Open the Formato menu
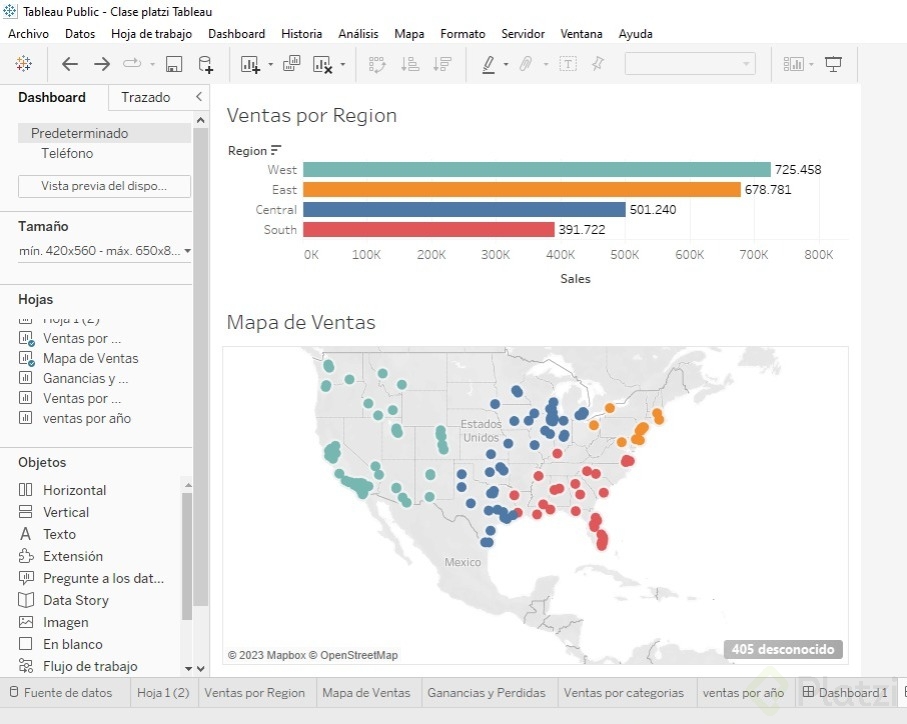 click(x=463, y=34)
